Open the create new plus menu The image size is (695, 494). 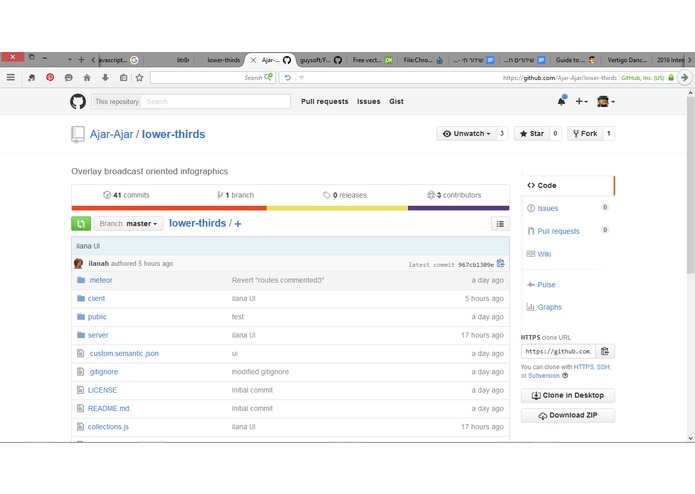click(581, 101)
